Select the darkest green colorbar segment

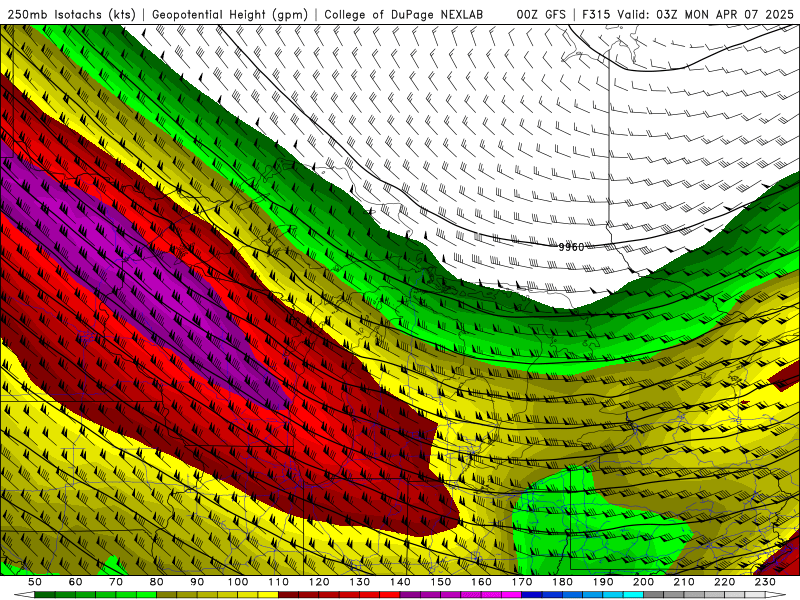pos(45,594)
